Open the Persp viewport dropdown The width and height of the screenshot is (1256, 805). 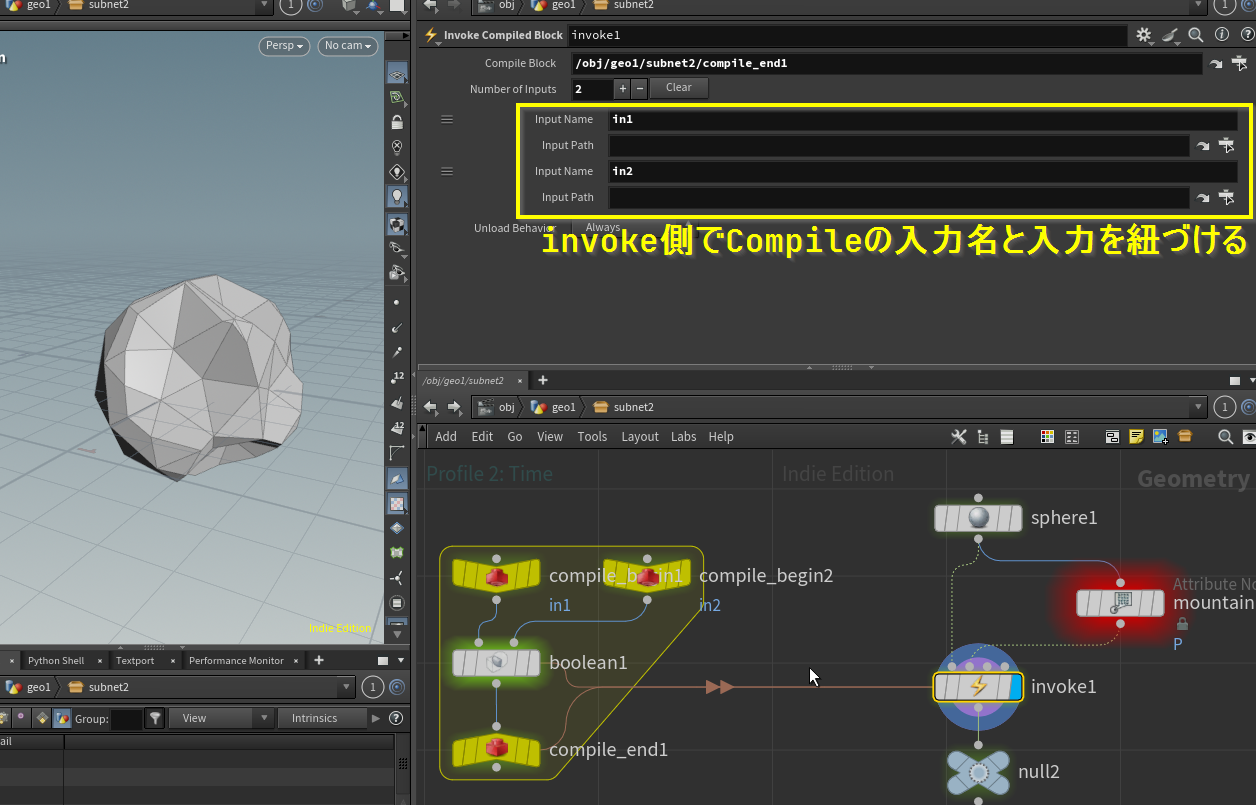click(284, 46)
